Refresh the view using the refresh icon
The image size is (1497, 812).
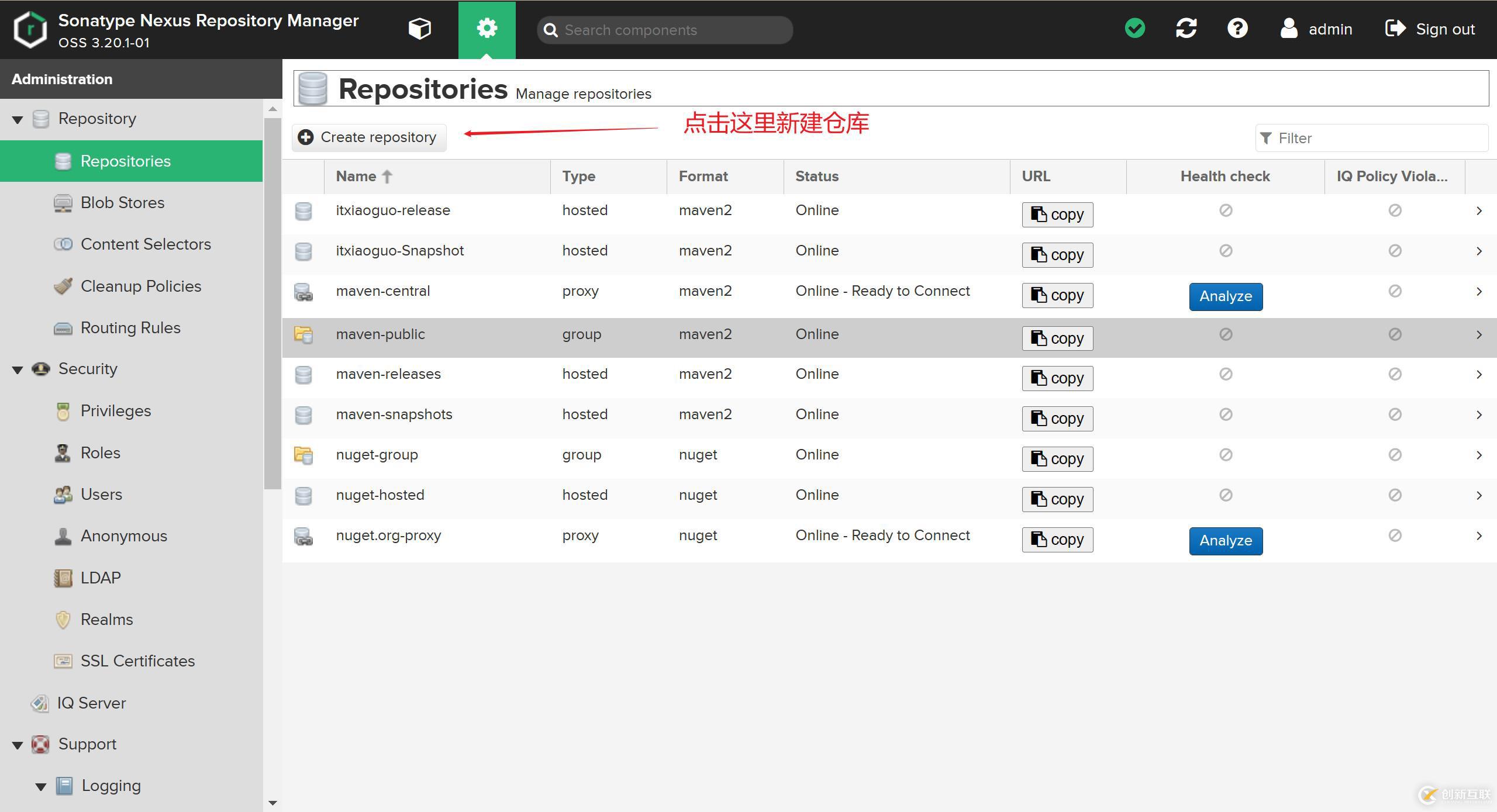click(1186, 28)
